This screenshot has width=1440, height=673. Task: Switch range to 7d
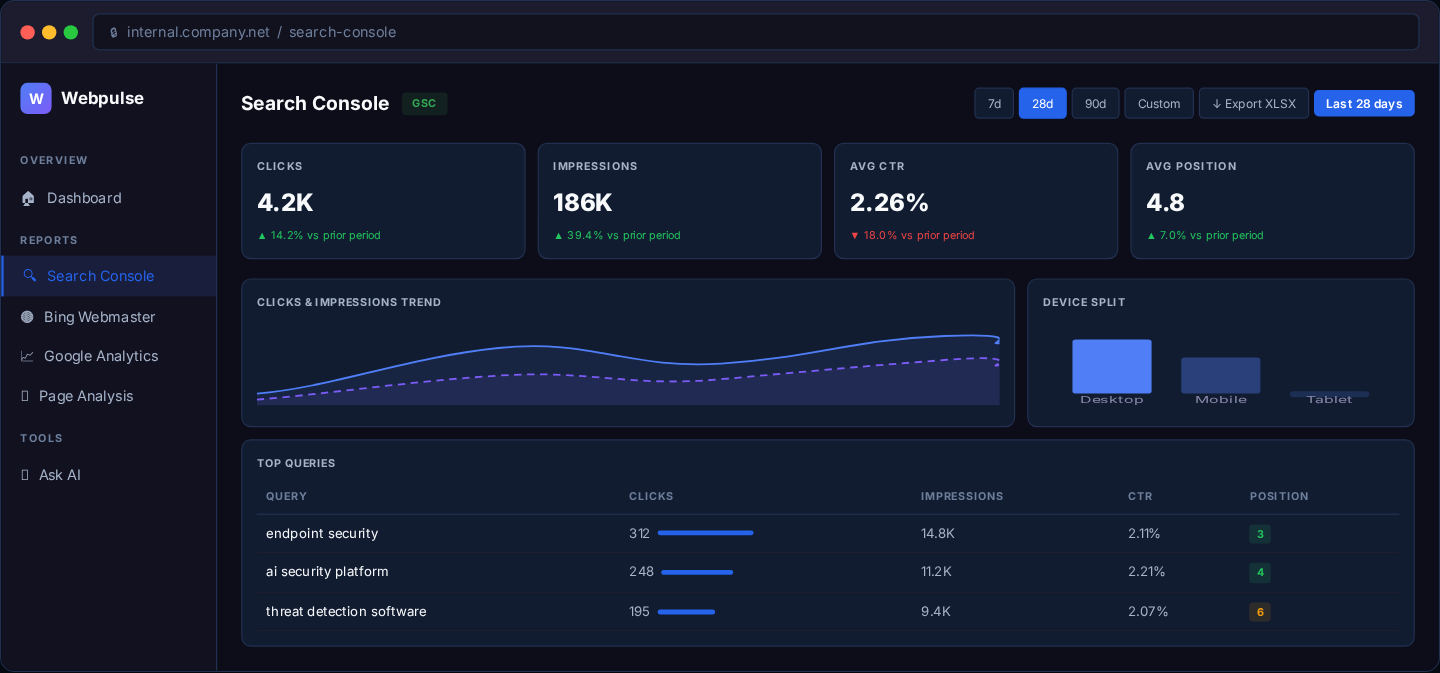click(x=994, y=103)
